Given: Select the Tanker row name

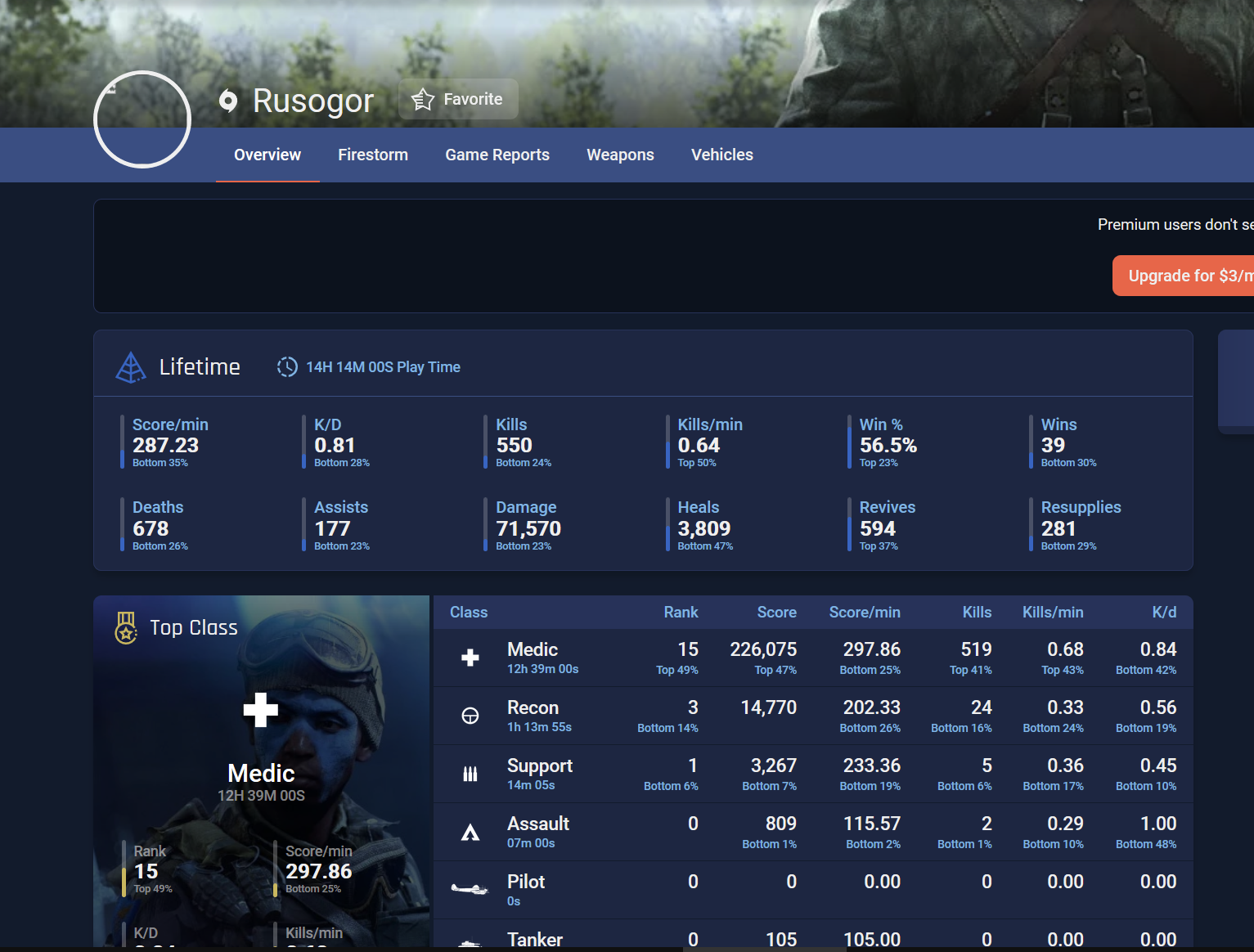Looking at the screenshot, I should [x=535, y=940].
